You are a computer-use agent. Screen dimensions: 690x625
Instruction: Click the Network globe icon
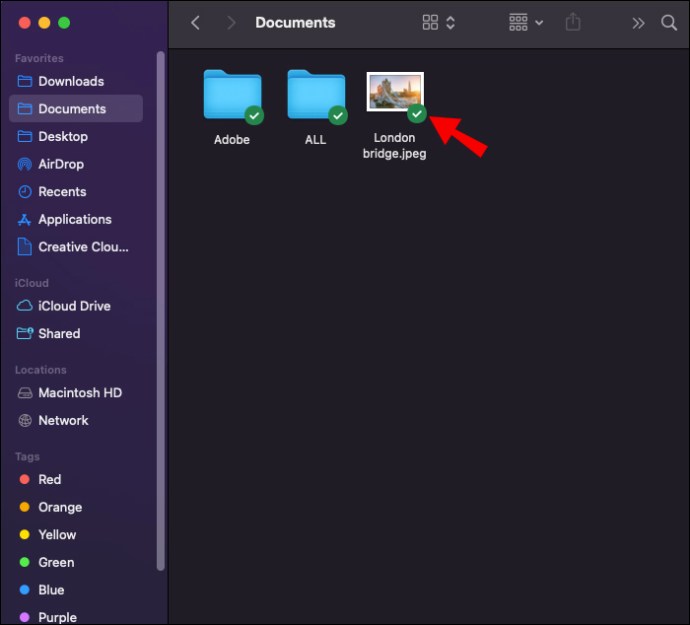pos(25,420)
